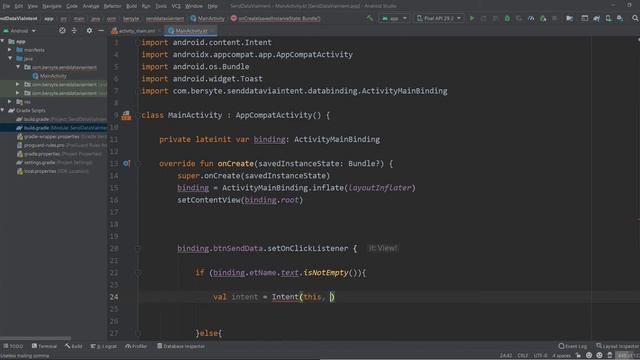Screen dimensions: 640x360
Task: Select MainActivity in the project tree
Action: tap(49, 76)
